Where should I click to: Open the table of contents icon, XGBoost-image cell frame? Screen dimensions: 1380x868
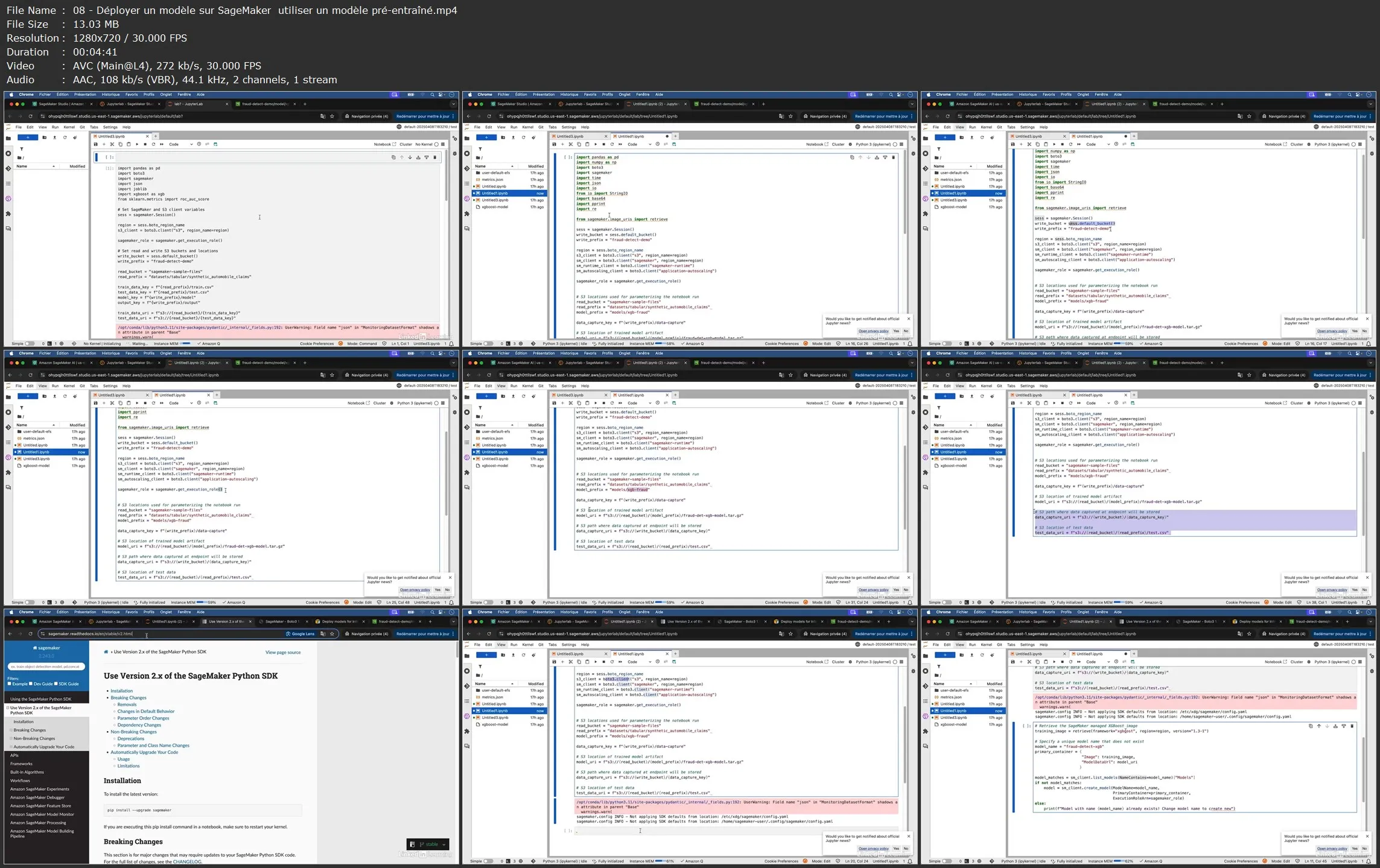pos(926,701)
